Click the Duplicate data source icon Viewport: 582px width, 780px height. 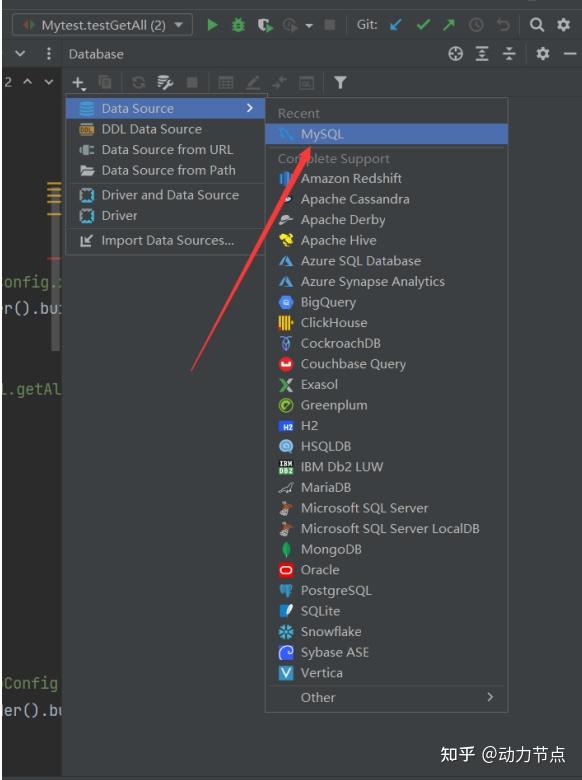[105, 82]
